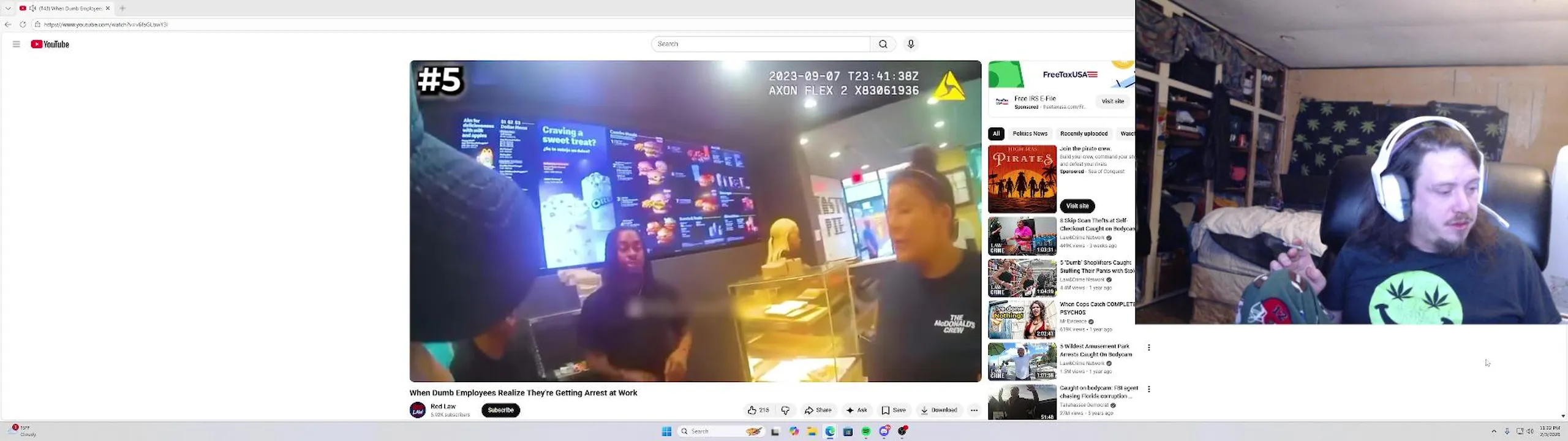Image resolution: width=1568 pixels, height=441 pixels.
Task: Open the Windows Start menu
Action: tap(666, 432)
